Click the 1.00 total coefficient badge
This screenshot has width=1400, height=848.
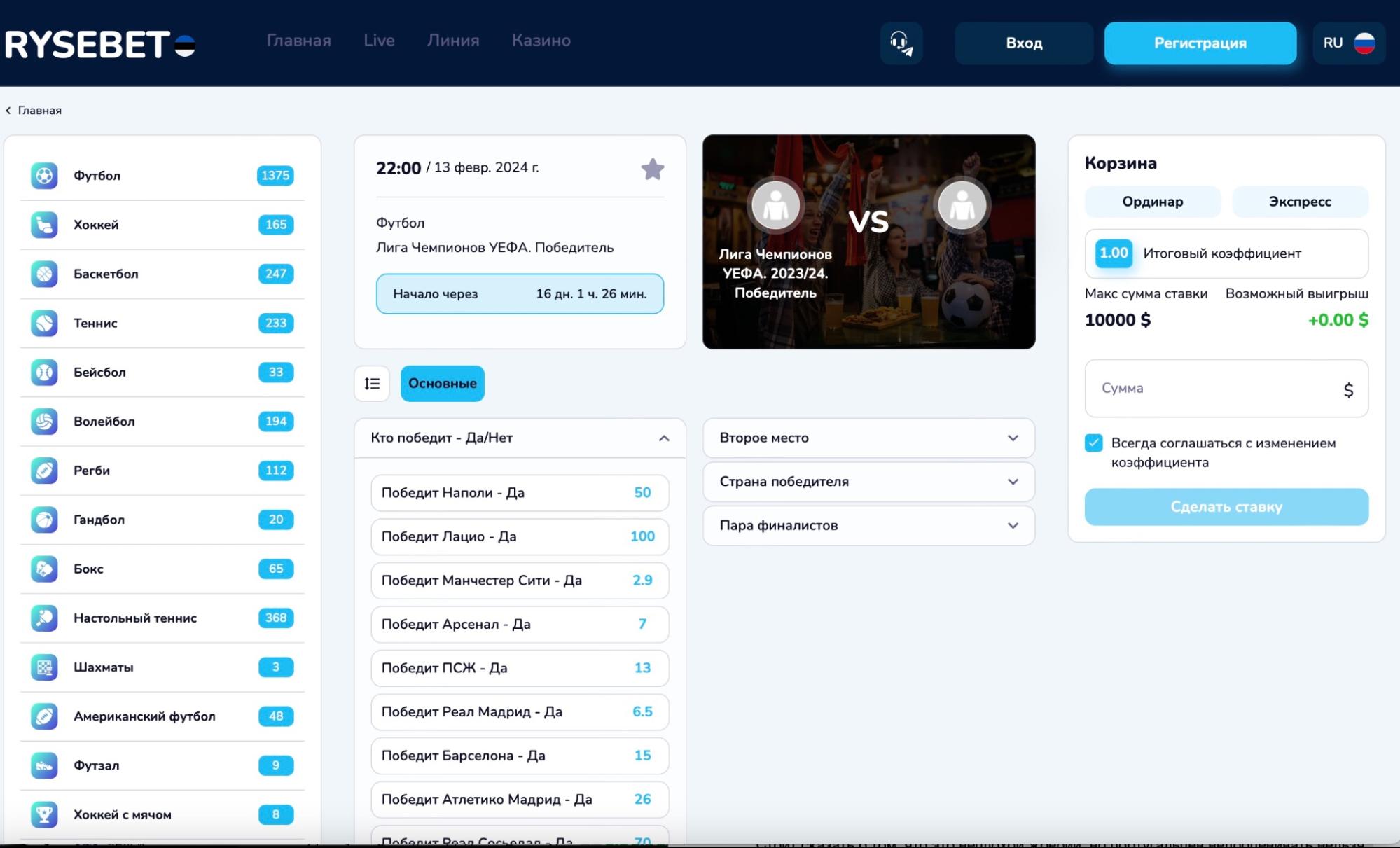coord(1114,253)
